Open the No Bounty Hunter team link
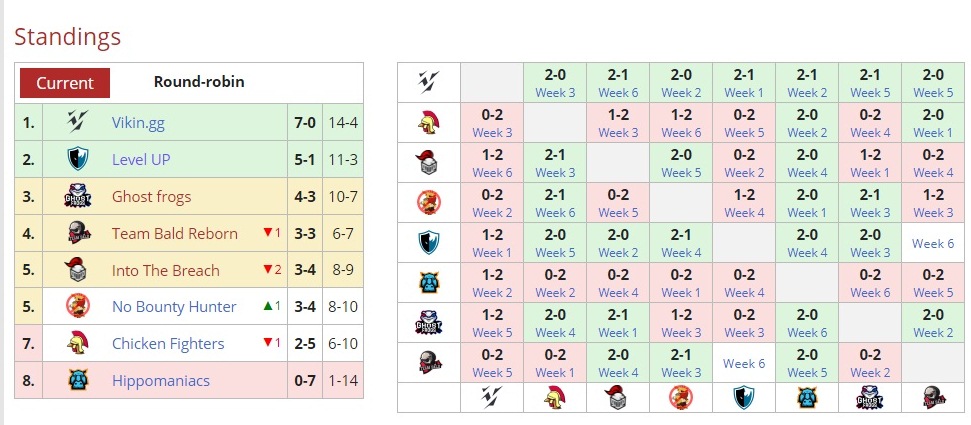The height and width of the screenshot is (425, 971). point(174,307)
